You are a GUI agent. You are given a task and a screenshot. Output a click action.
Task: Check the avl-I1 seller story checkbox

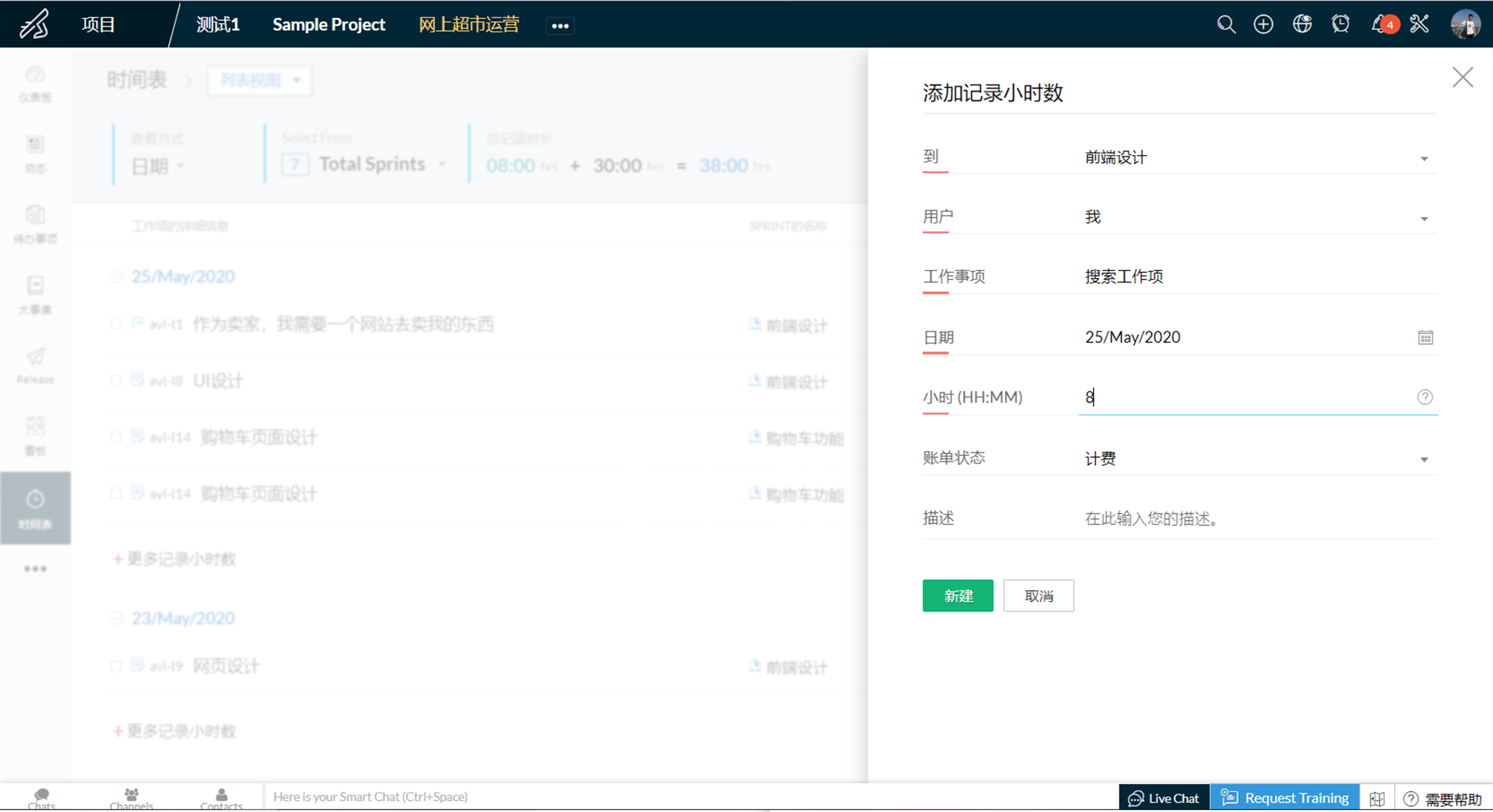tap(116, 324)
